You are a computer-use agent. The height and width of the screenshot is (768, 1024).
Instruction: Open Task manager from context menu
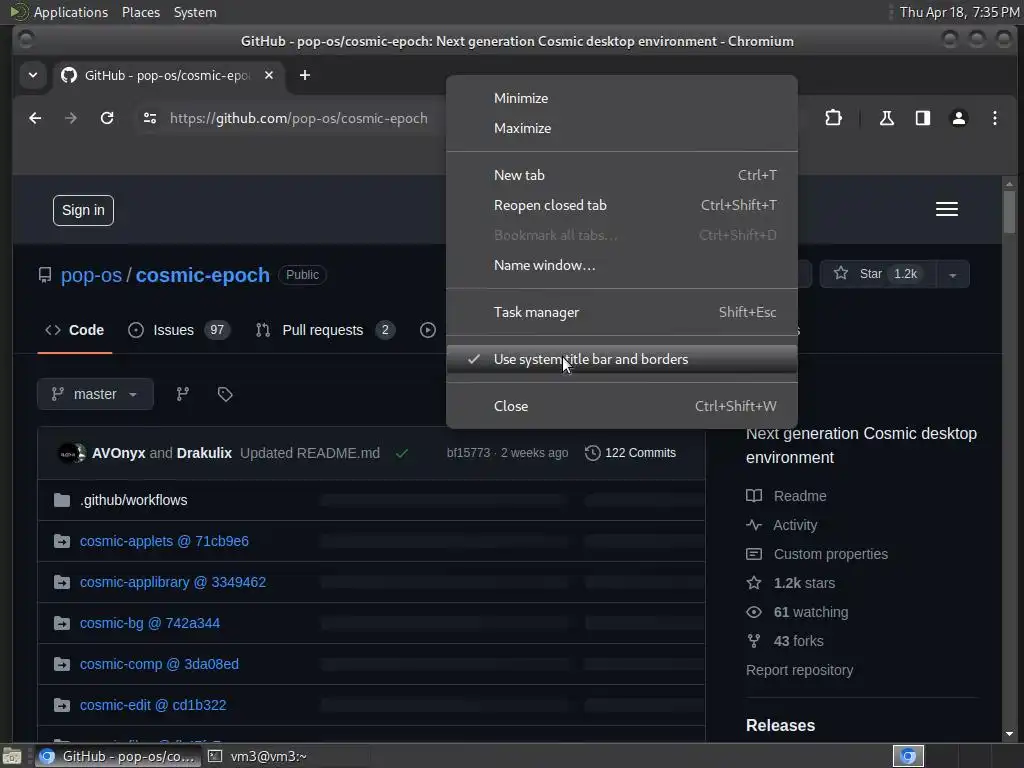(622, 312)
